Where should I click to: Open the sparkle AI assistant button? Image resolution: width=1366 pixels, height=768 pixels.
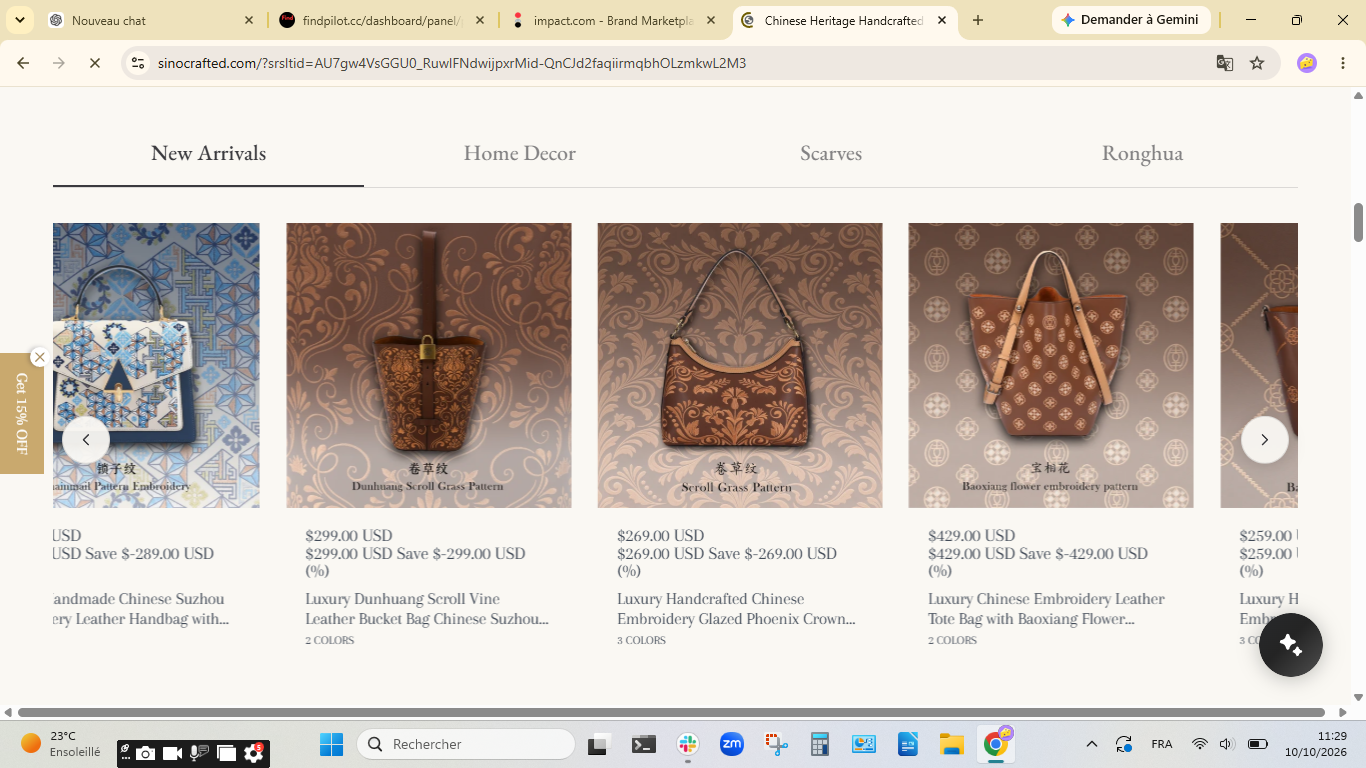tap(1291, 645)
